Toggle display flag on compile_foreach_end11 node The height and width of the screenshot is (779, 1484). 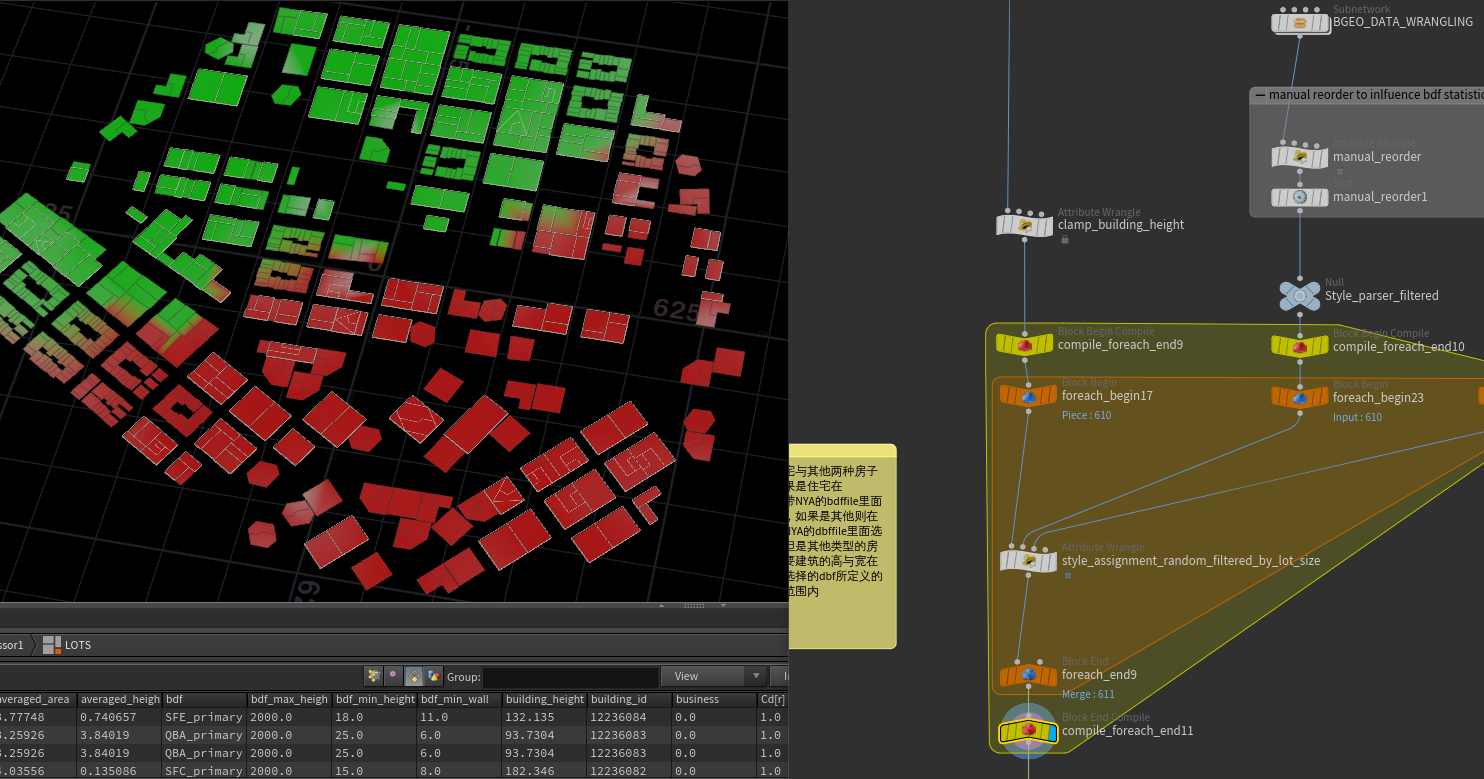point(1051,733)
